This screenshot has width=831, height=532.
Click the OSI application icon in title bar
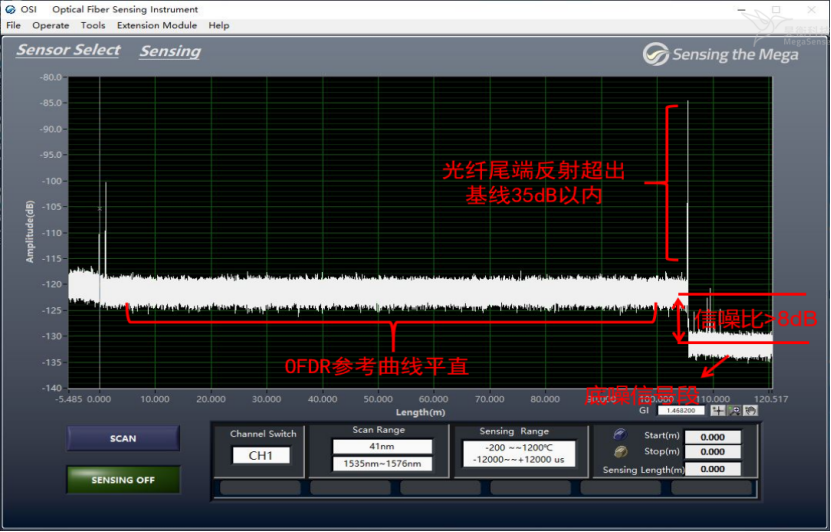(x=13, y=9)
